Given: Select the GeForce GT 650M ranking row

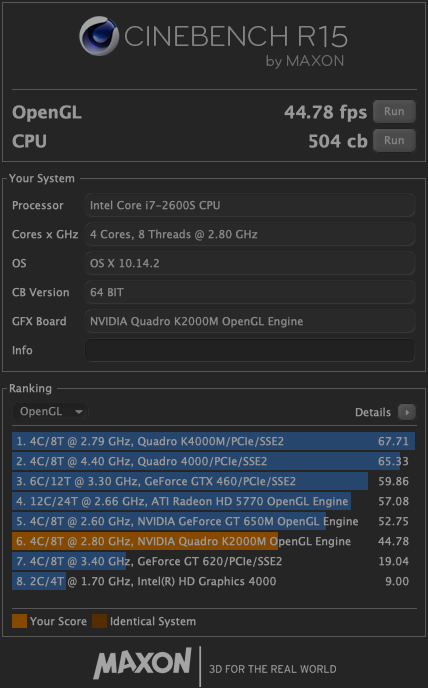Looking at the screenshot, I should tap(213, 521).
